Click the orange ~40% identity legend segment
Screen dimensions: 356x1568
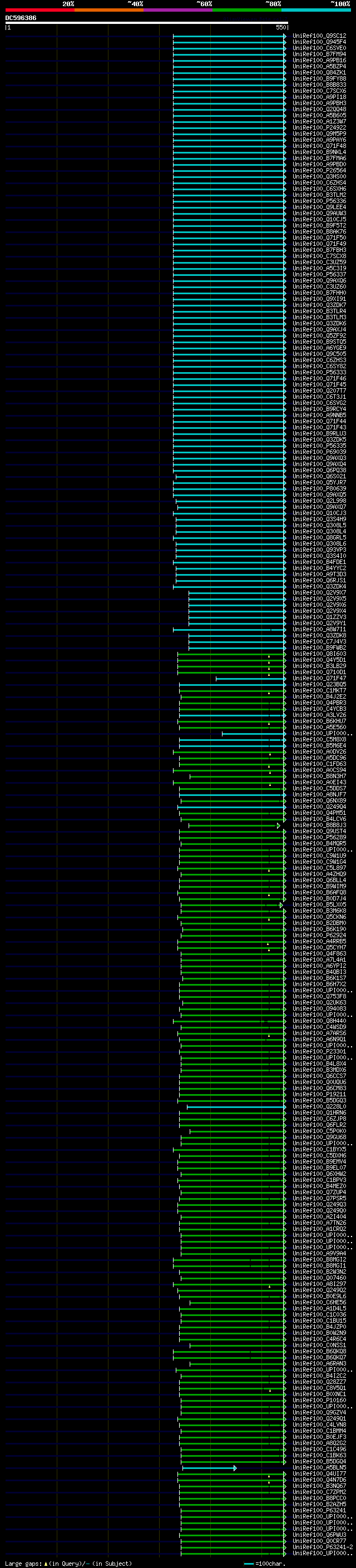tap(109, 10)
